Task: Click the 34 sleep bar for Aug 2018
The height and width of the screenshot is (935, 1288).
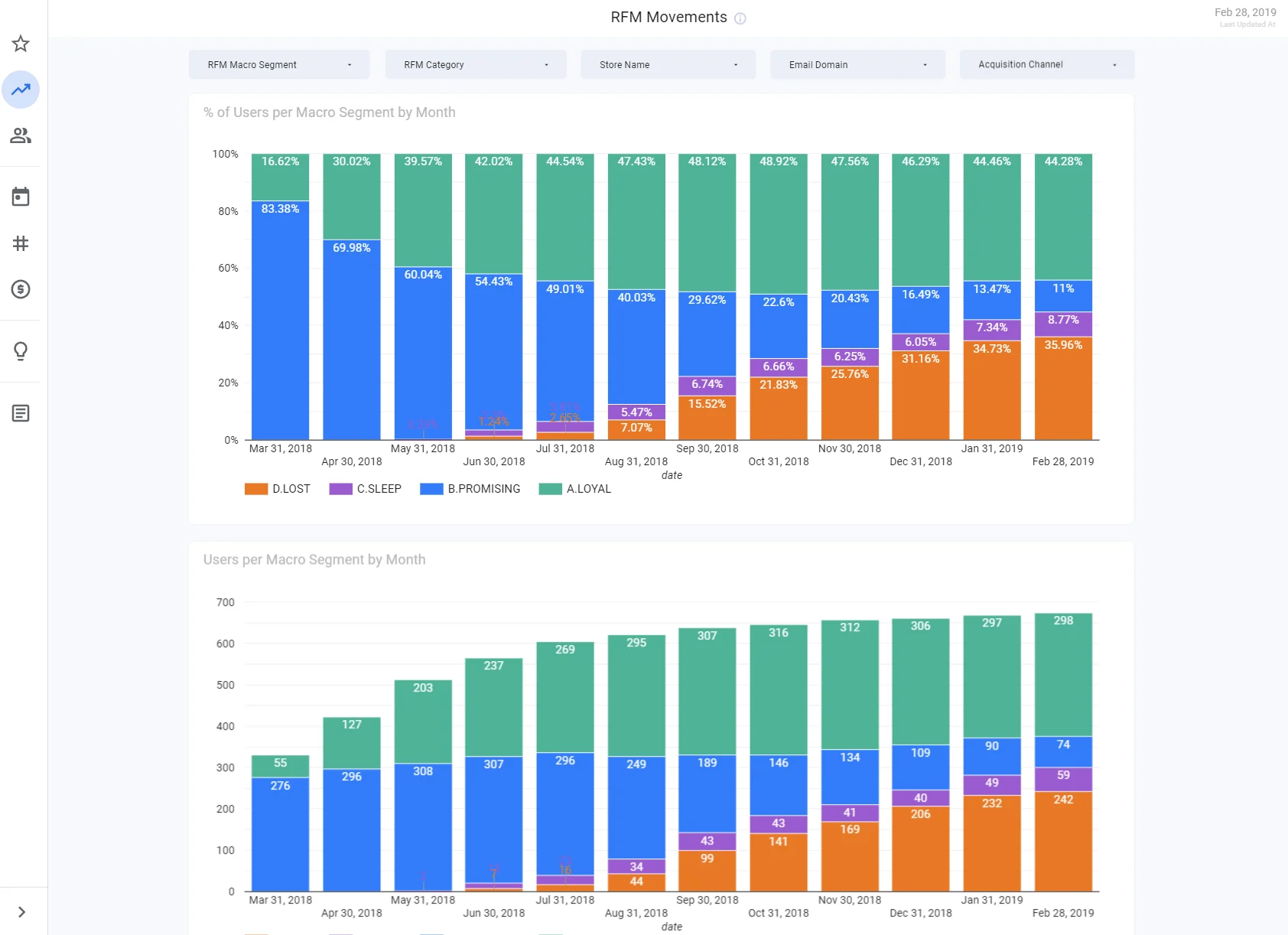Action: 636,866
